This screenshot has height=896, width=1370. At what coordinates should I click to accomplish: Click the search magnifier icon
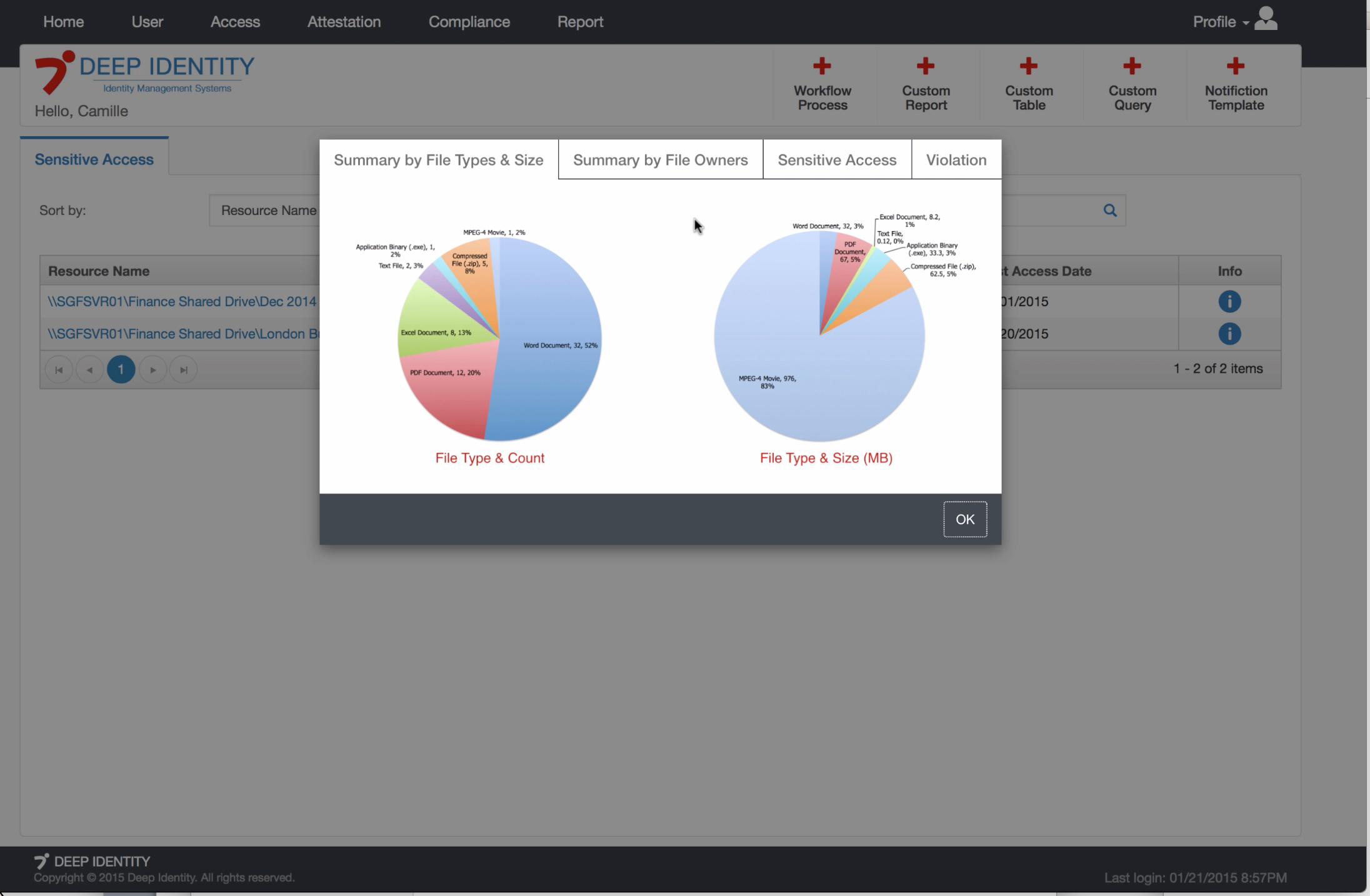tap(1110, 211)
